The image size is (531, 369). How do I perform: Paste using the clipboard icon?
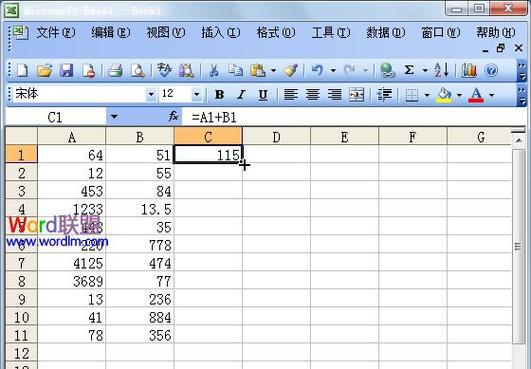[258, 70]
